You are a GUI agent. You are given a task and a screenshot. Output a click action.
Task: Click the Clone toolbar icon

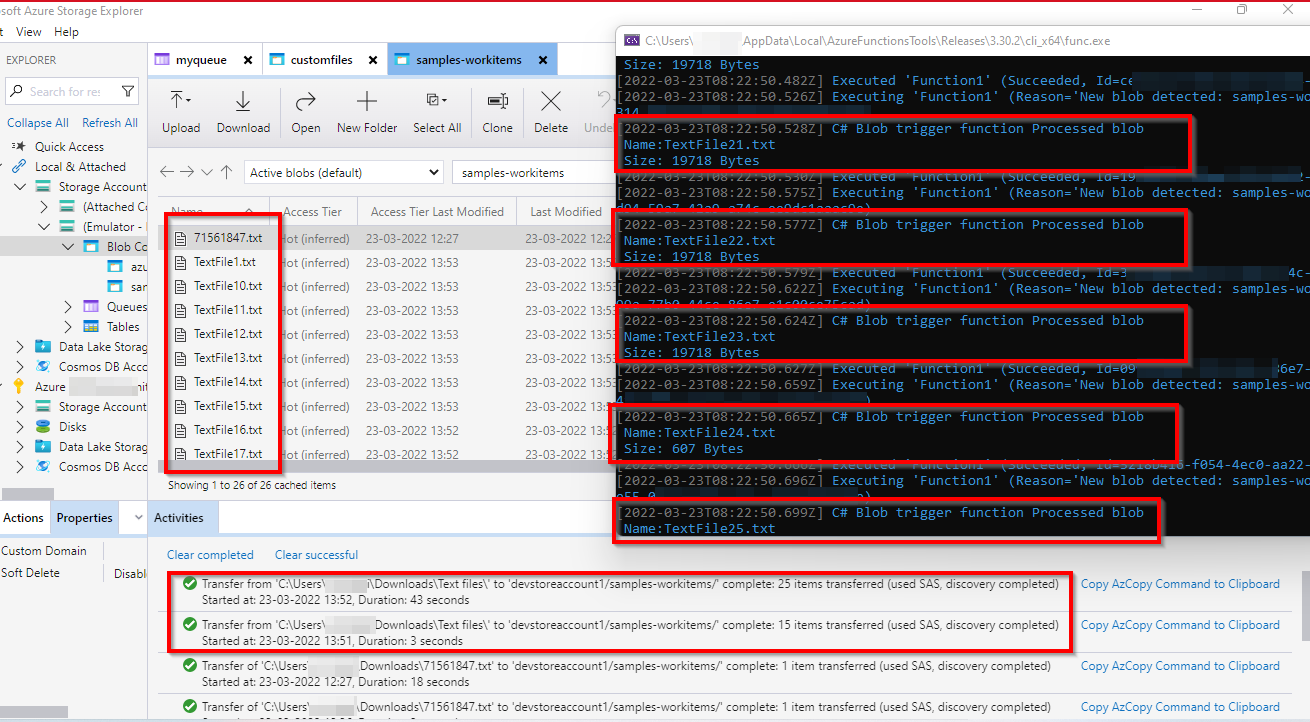497,101
